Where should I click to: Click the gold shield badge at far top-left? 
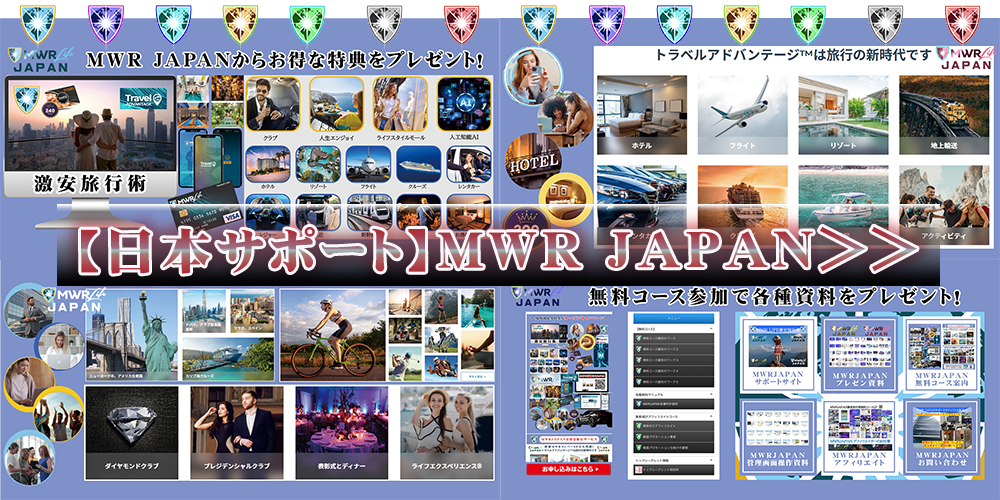[x=238, y=22]
